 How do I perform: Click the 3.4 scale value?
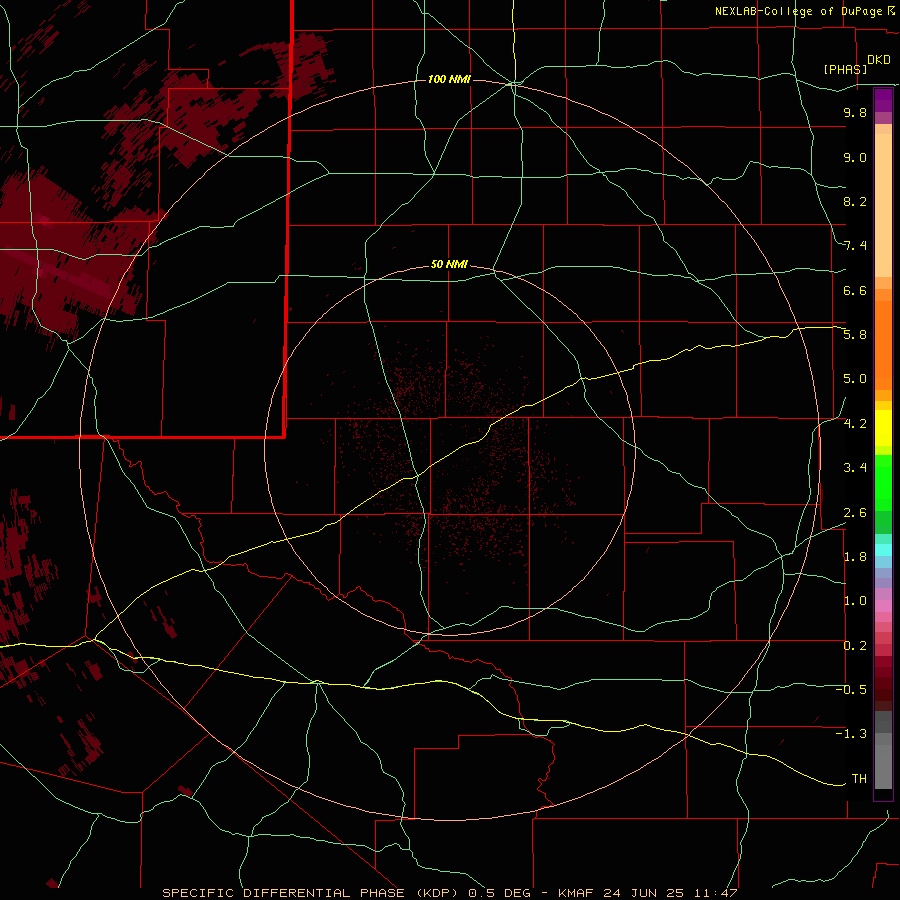pos(855,468)
